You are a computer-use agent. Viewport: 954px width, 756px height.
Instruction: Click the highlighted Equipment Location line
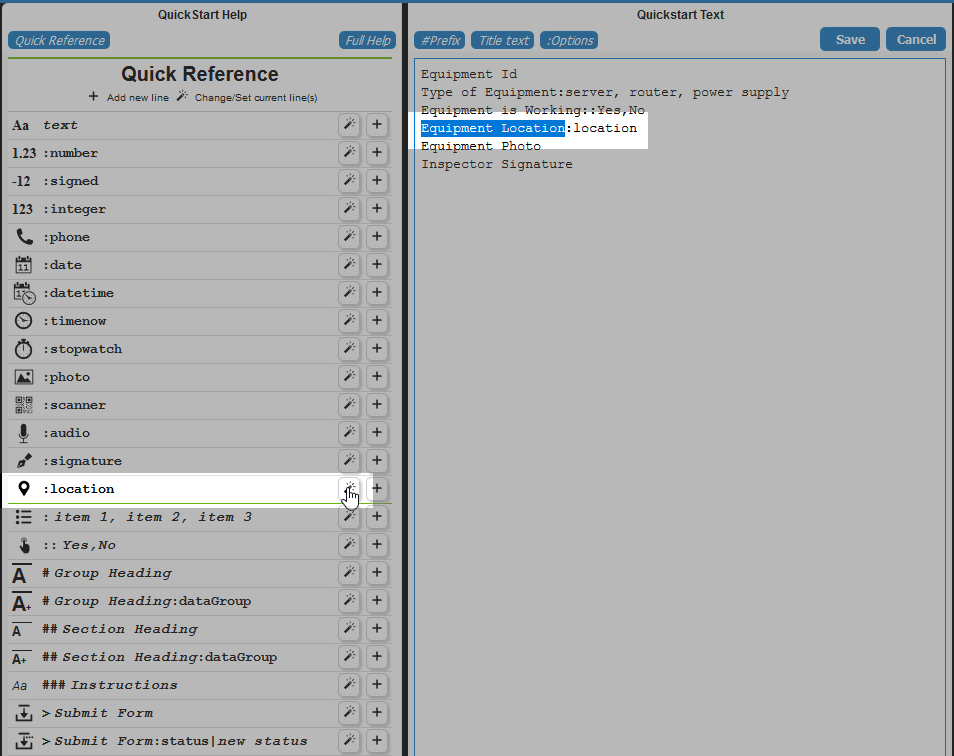click(x=493, y=127)
